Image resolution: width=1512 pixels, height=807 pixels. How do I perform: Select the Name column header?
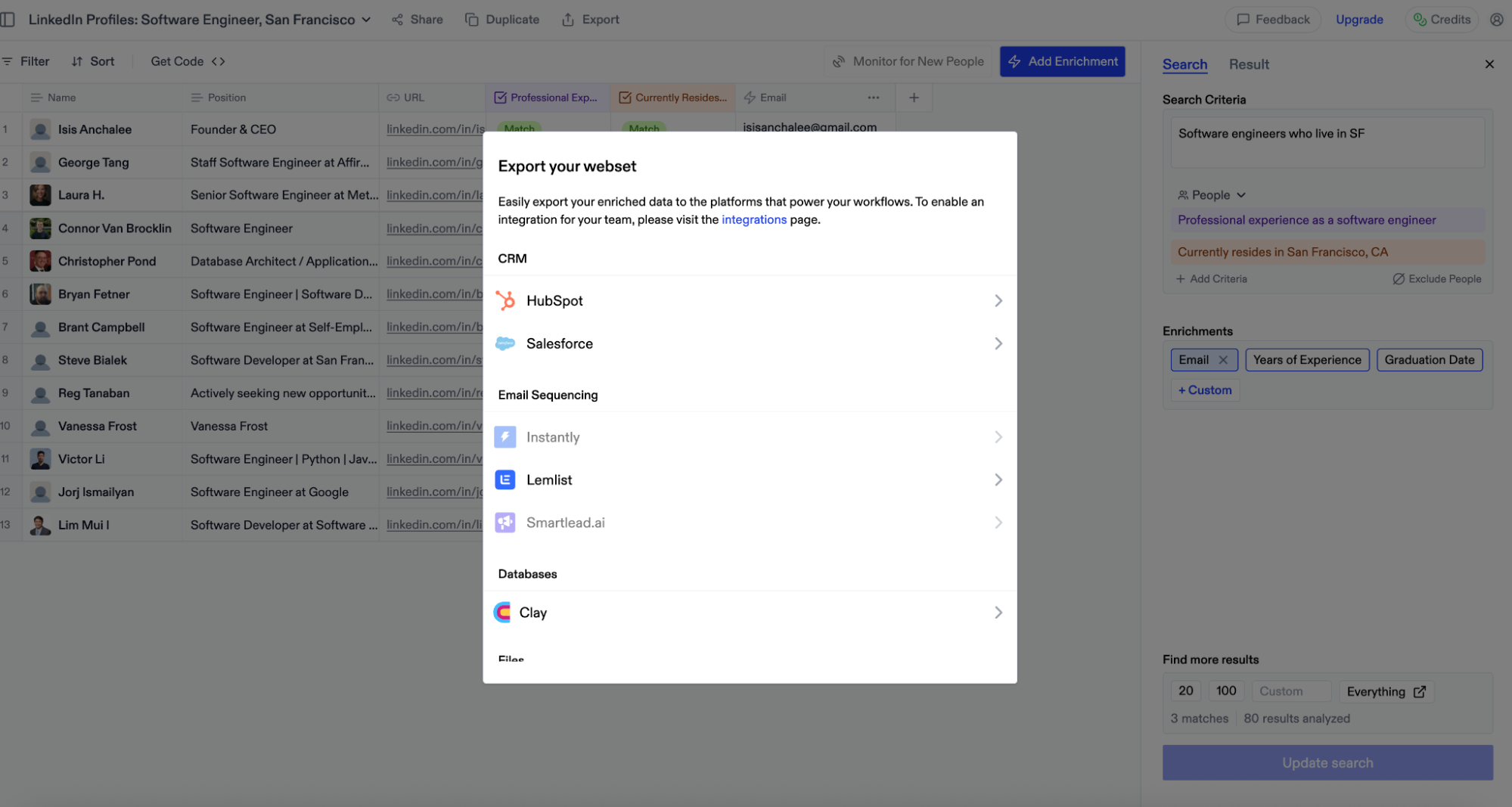(x=103, y=98)
